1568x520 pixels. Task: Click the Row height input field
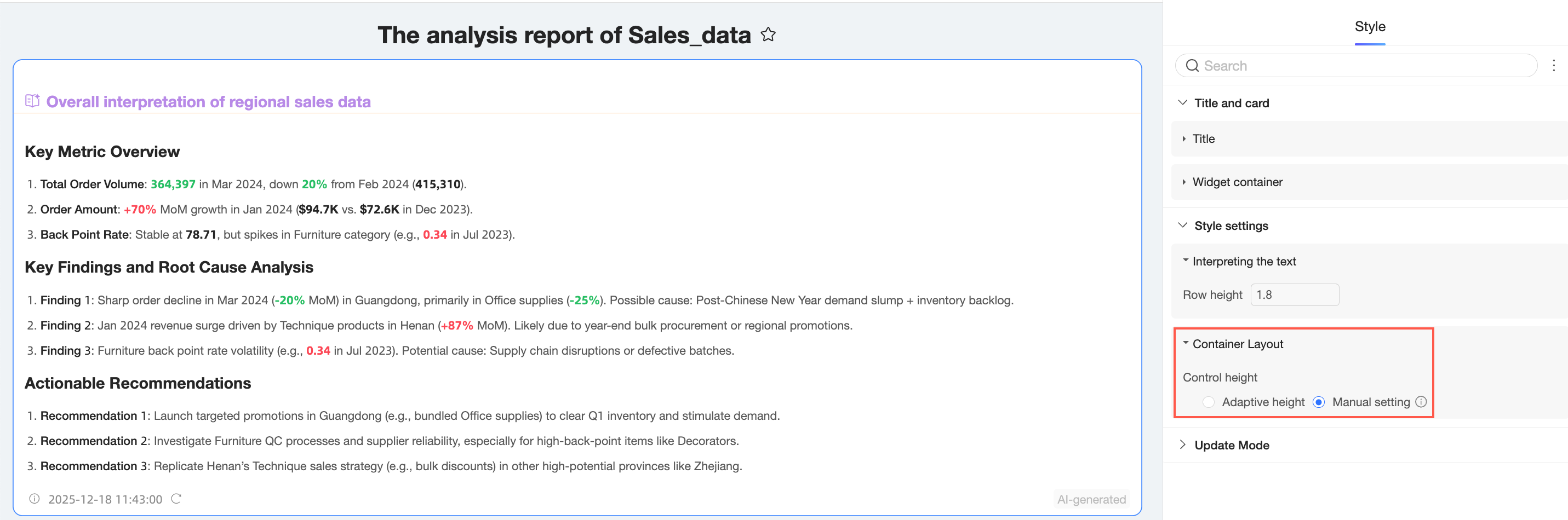pyautogui.click(x=1294, y=295)
